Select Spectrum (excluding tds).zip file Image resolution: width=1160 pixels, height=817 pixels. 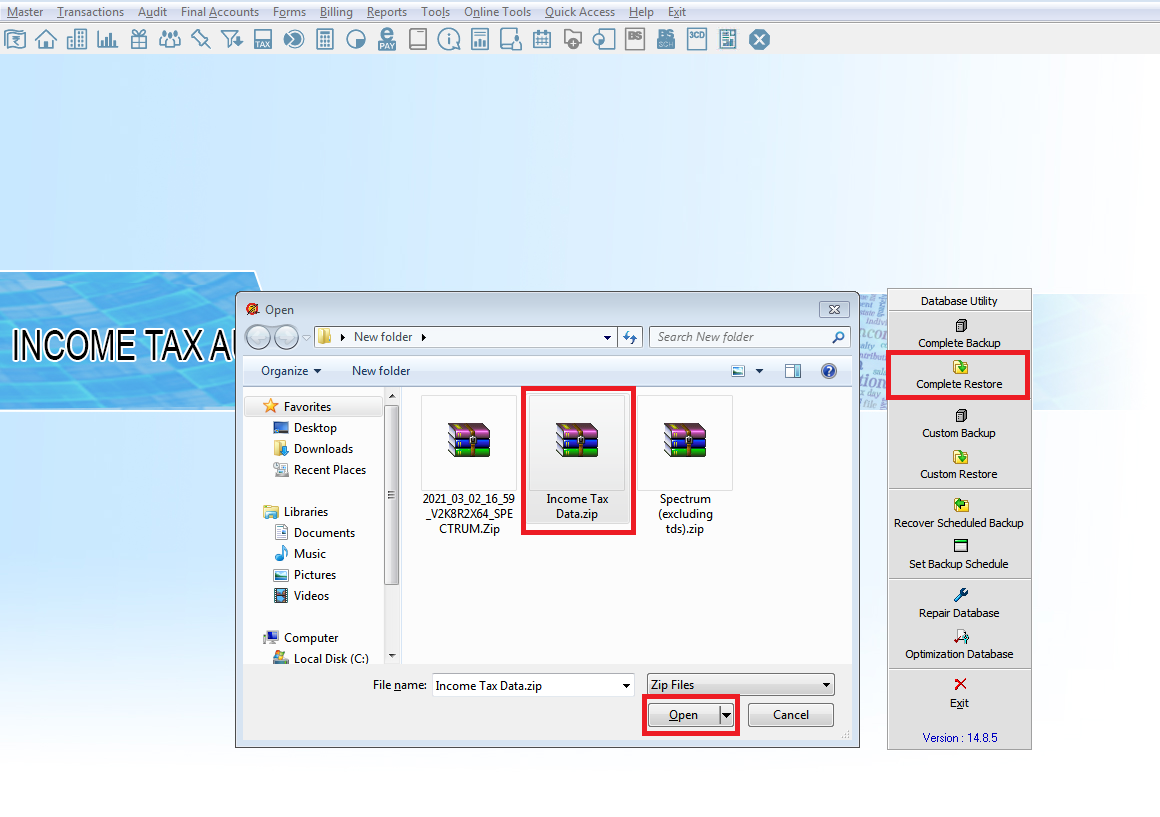(685, 465)
